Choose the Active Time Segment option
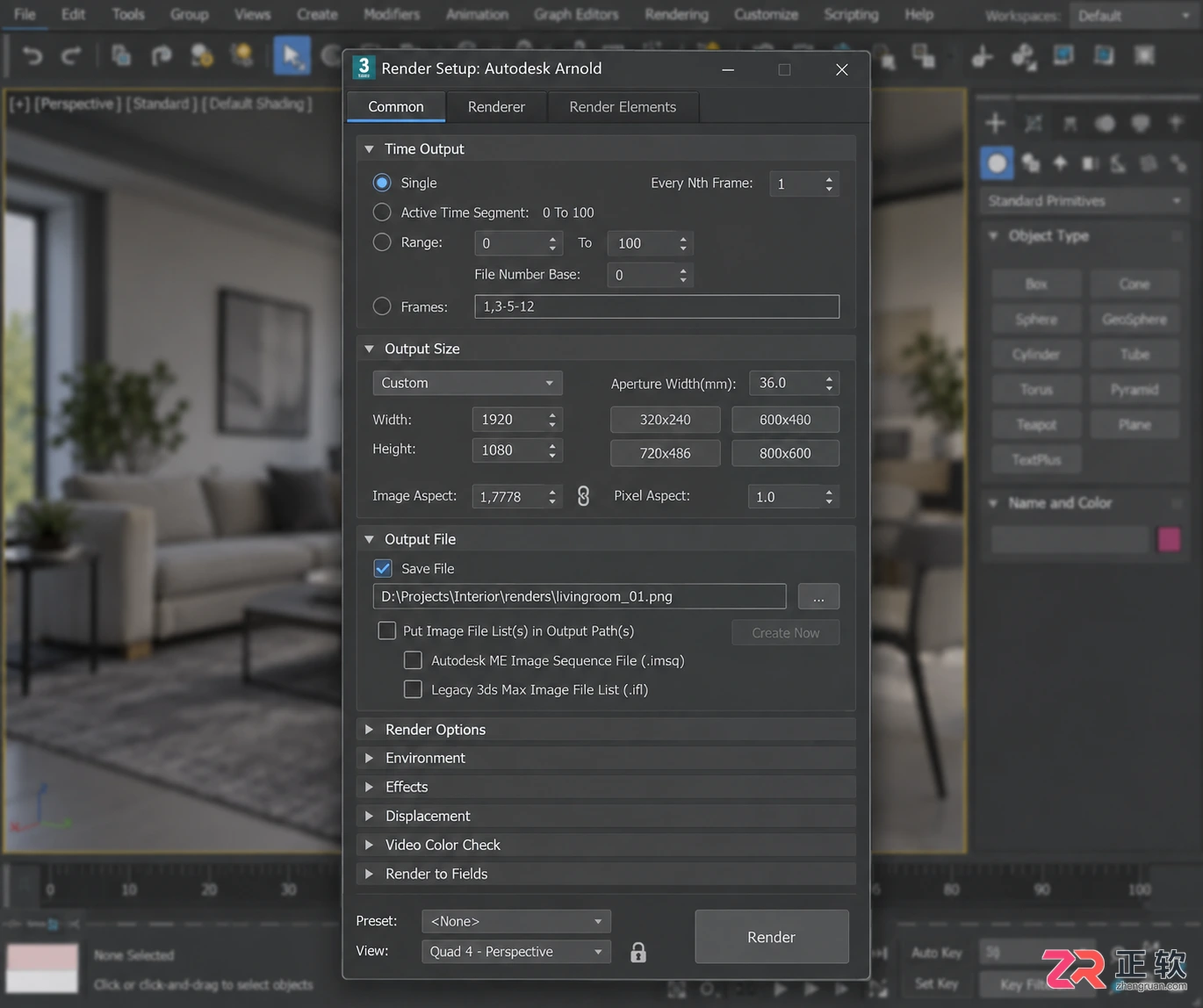Screen dimensions: 1203x1008 [x=382, y=212]
